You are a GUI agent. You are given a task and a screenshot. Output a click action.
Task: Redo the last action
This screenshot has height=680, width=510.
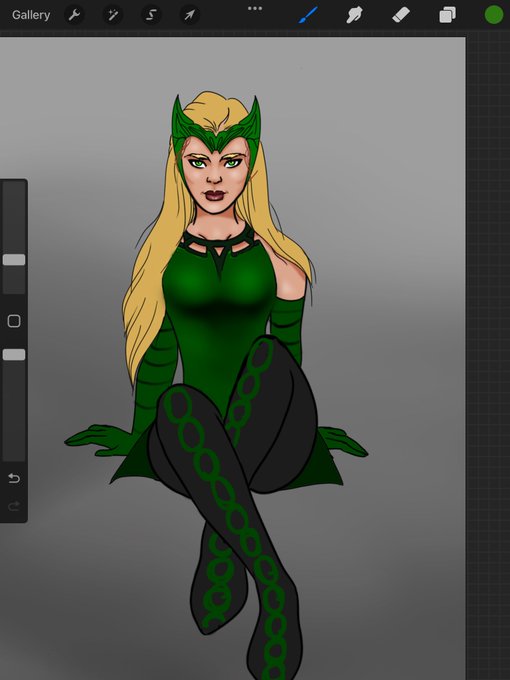(x=14, y=506)
